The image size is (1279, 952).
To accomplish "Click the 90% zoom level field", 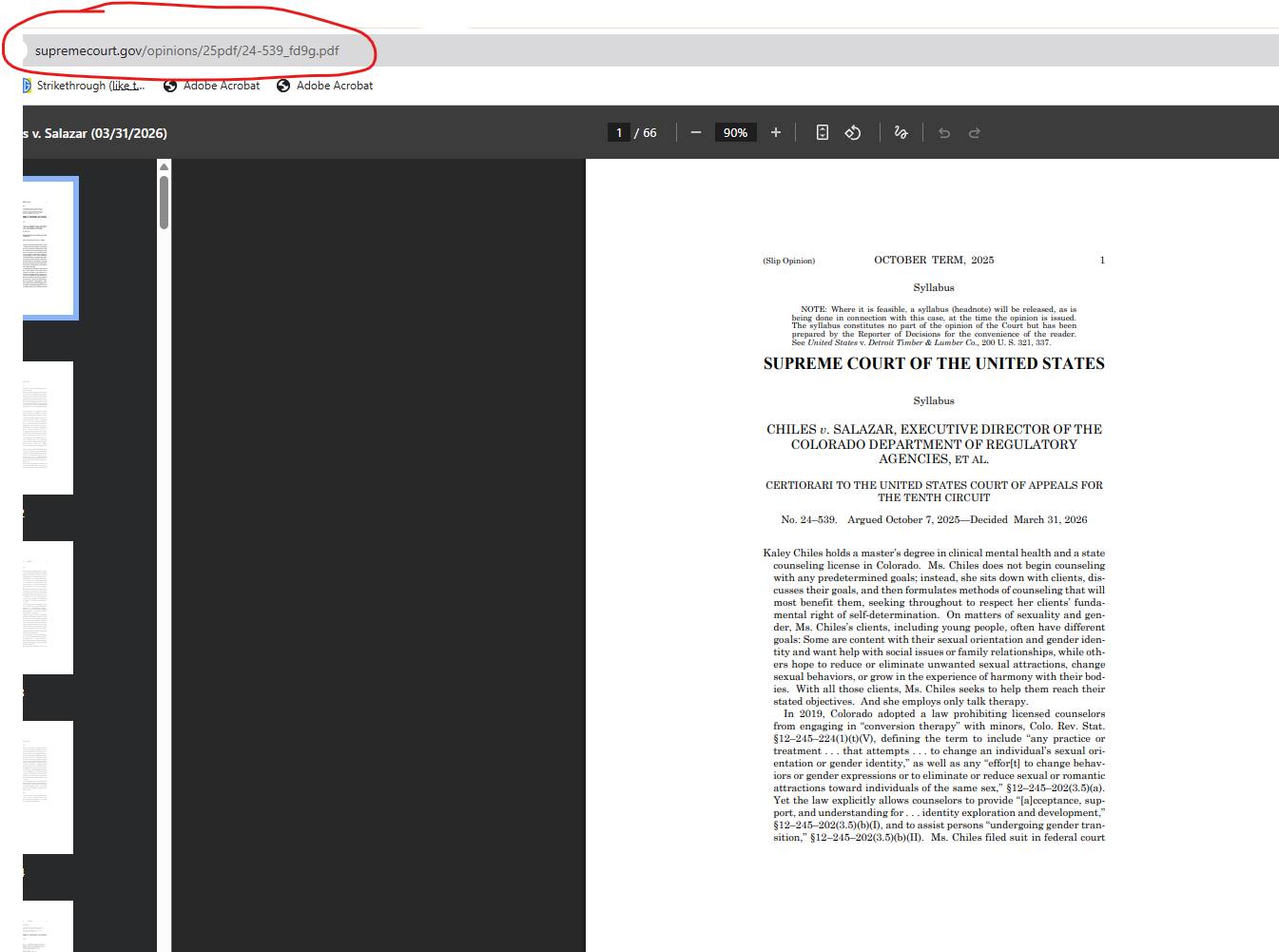I will [x=735, y=133].
